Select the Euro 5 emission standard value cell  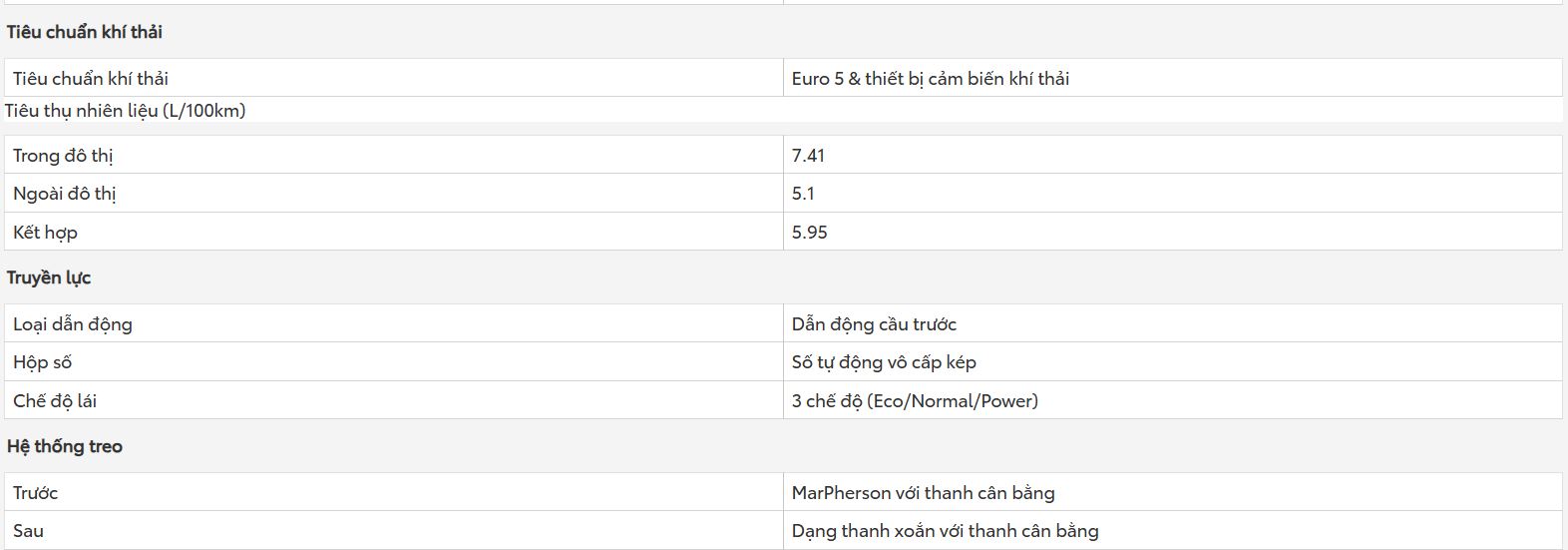[x=1172, y=78]
